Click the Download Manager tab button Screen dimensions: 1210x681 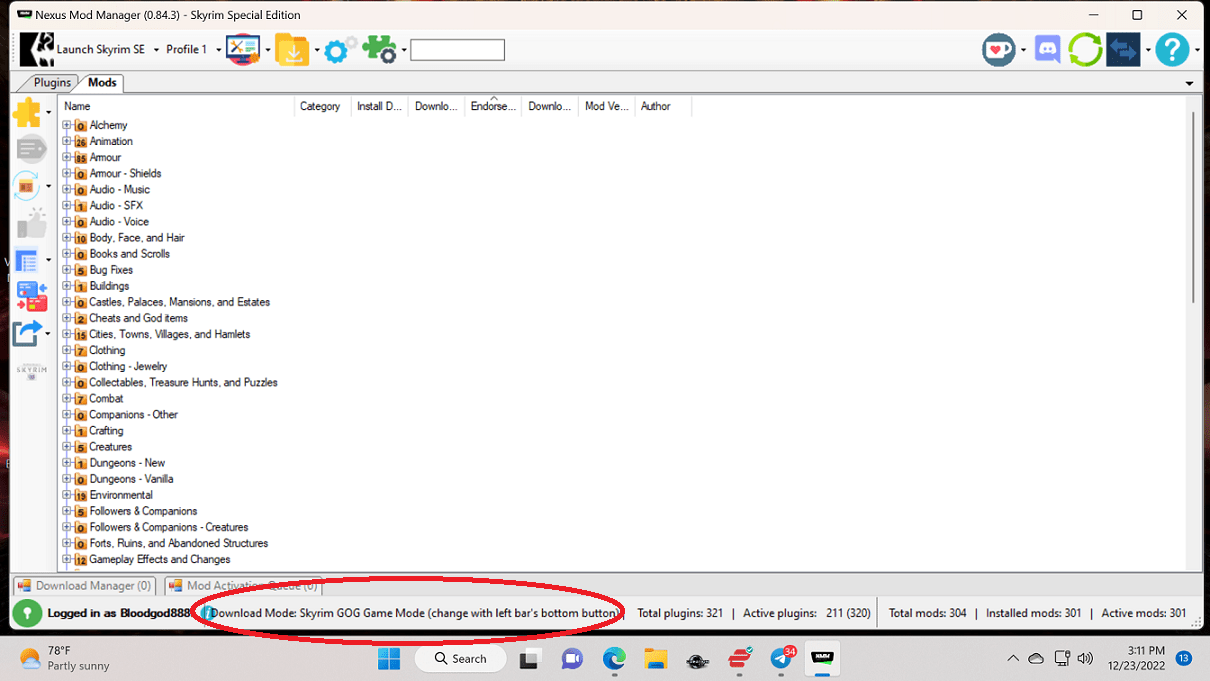point(84,586)
